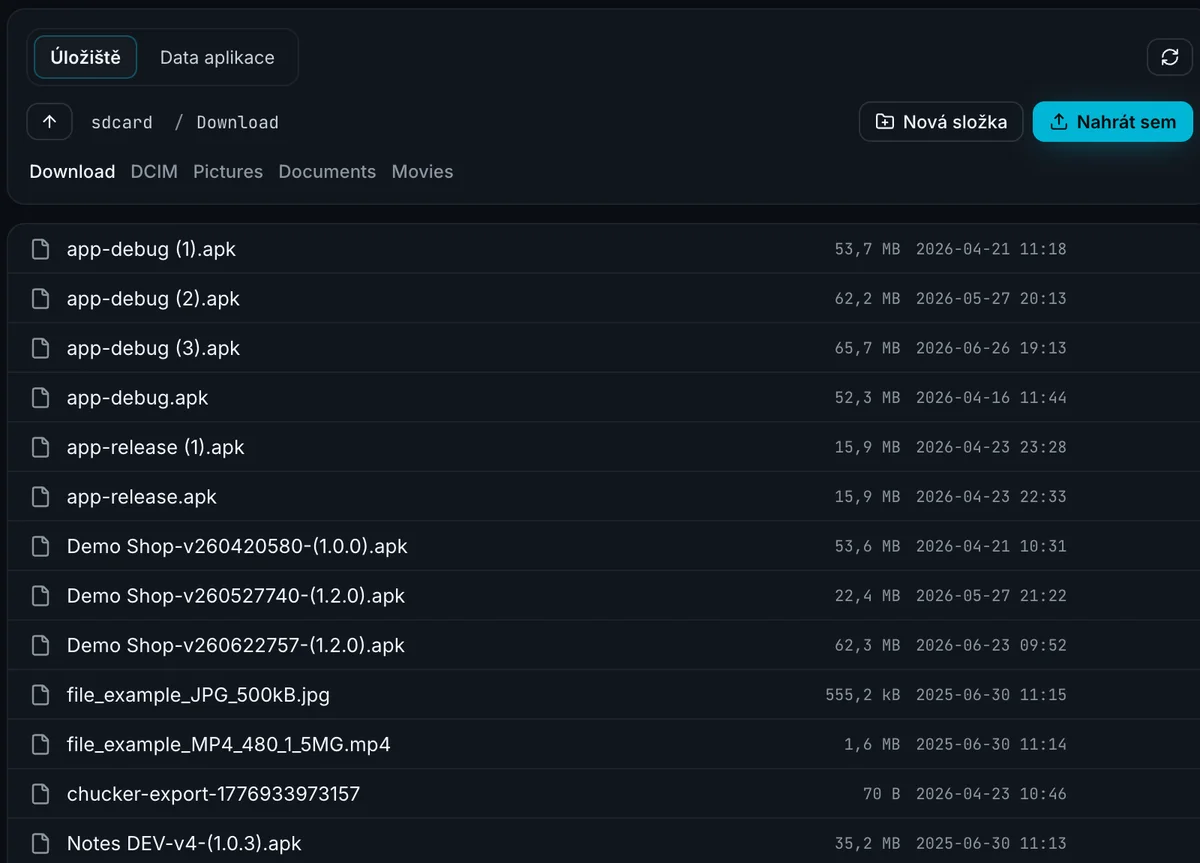
Task: Open the Pictures shortcut
Action: pyautogui.click(x=228, y=172)
